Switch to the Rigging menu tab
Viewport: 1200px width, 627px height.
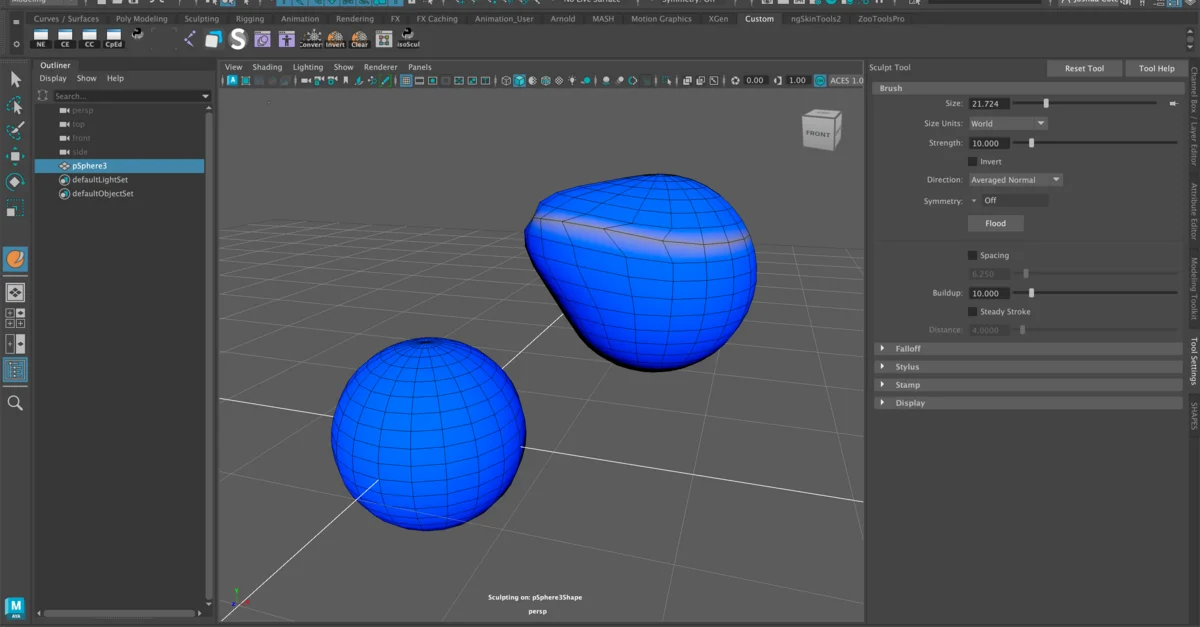pyautogui.click(x=249, y=17)
